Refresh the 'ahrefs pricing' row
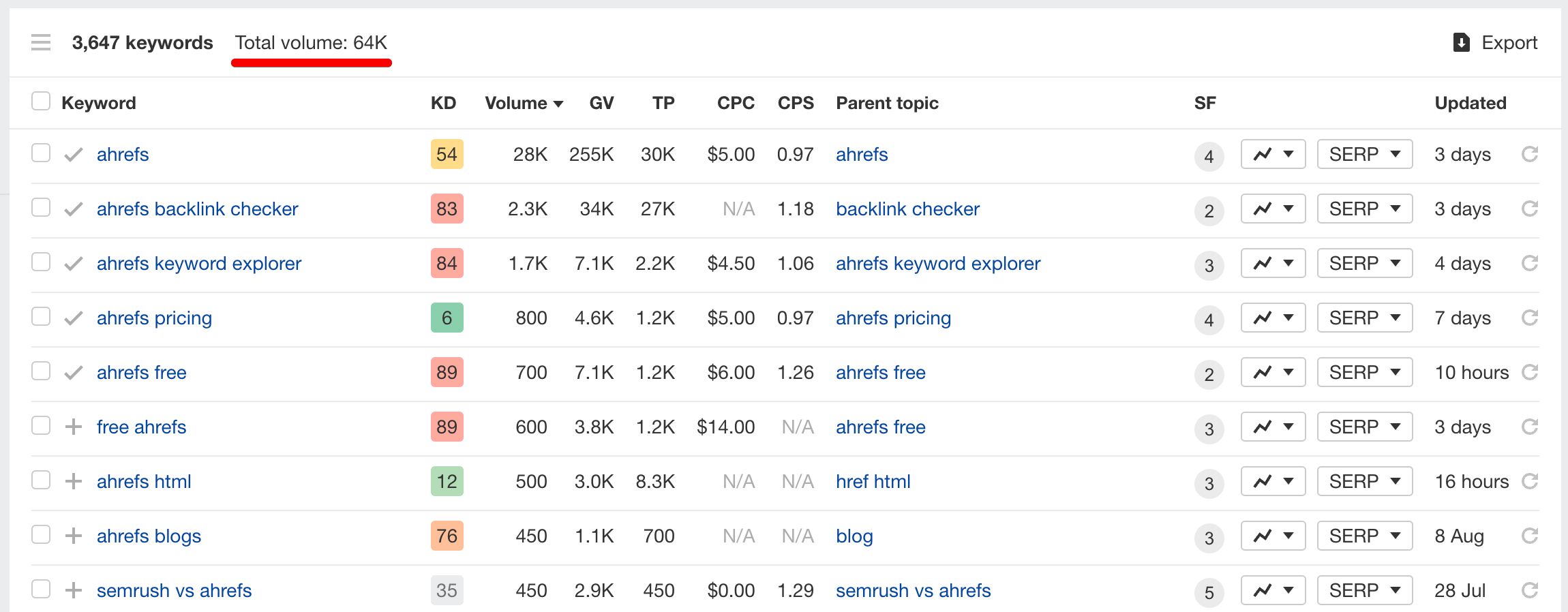The width and height of the screenshot is (1568, 612). click(1530, 318)
